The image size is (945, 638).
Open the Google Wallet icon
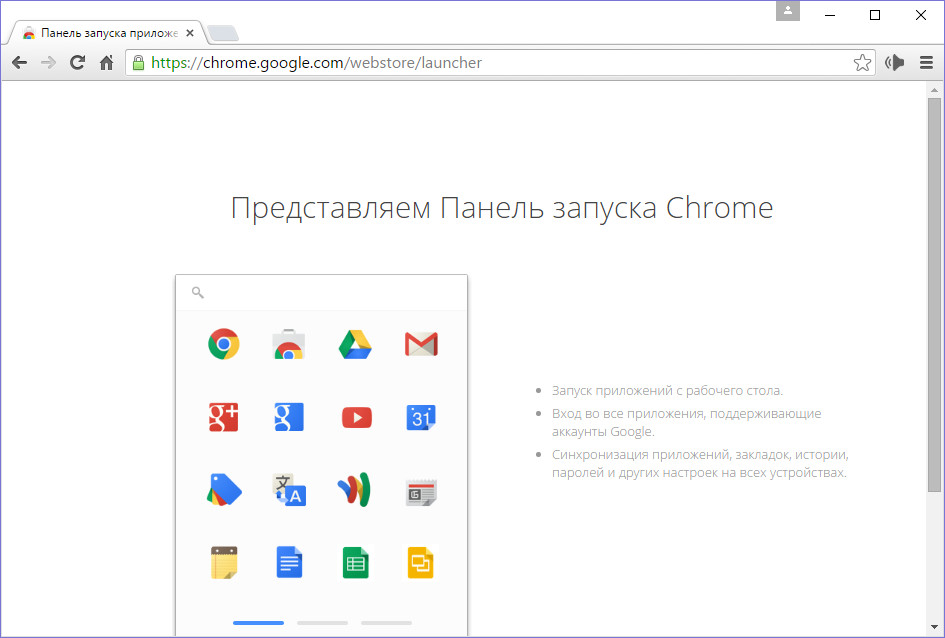click(x=354, y=490)
